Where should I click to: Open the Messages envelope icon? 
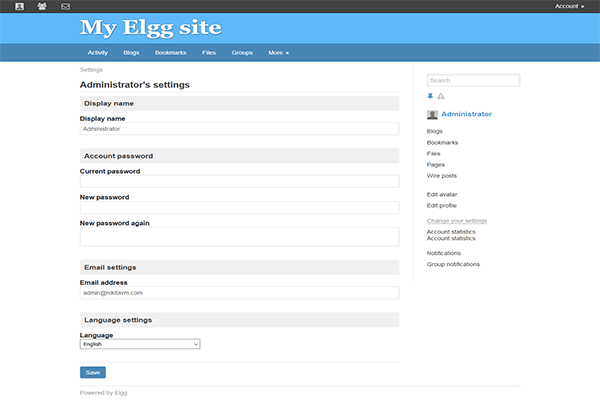point(65,6)
